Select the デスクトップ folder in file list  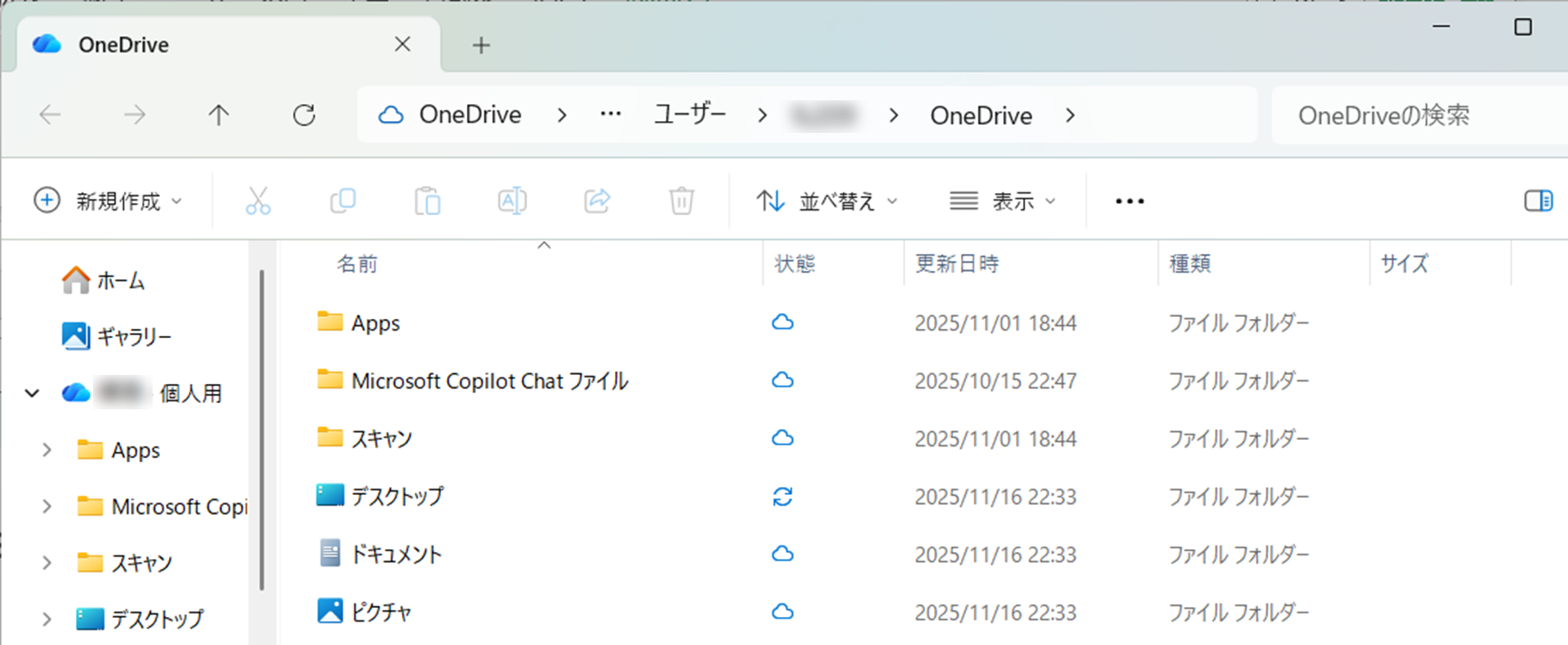[397, 496]
